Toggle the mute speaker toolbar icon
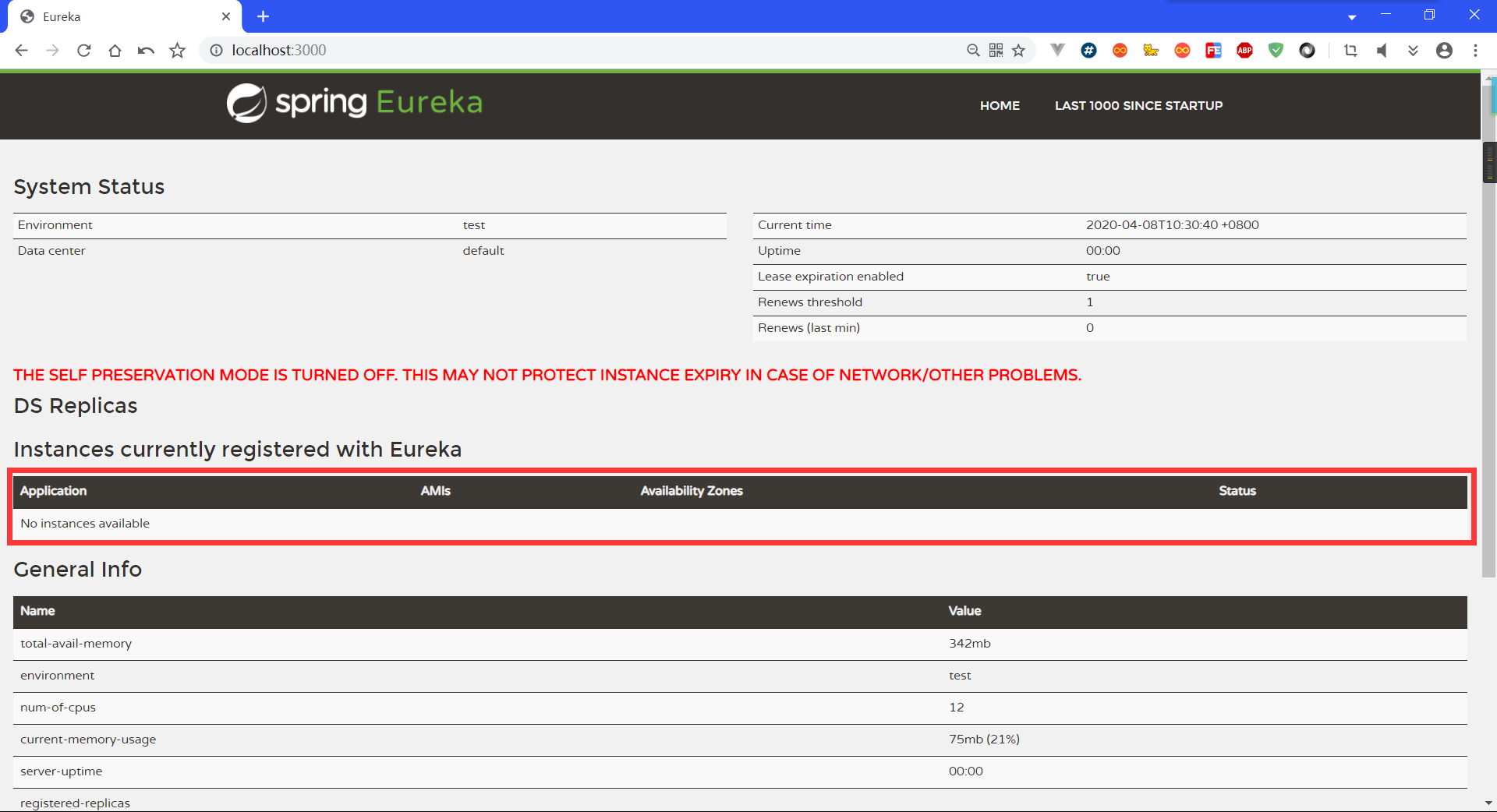Screen dimensions: 1497x812 [1382, 51]
